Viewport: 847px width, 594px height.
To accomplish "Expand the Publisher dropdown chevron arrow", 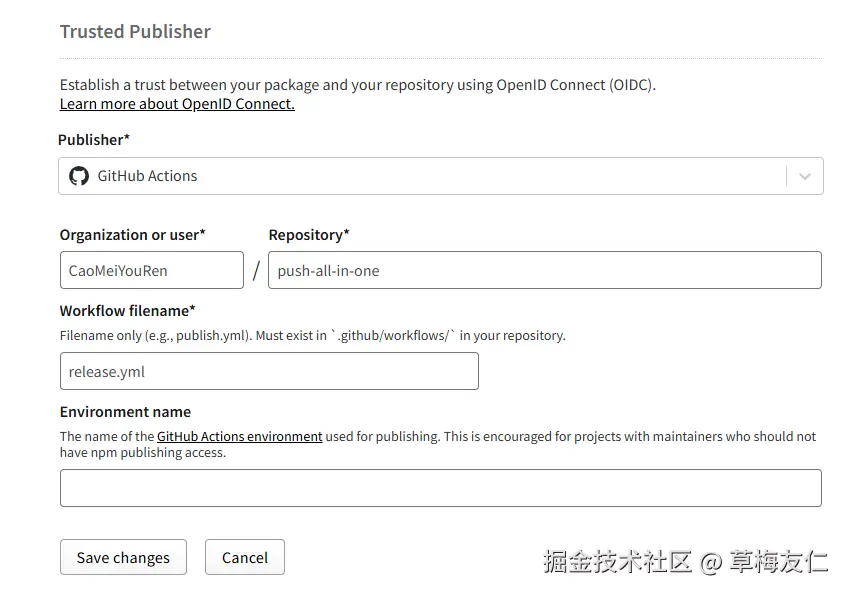I will [805, 176].
